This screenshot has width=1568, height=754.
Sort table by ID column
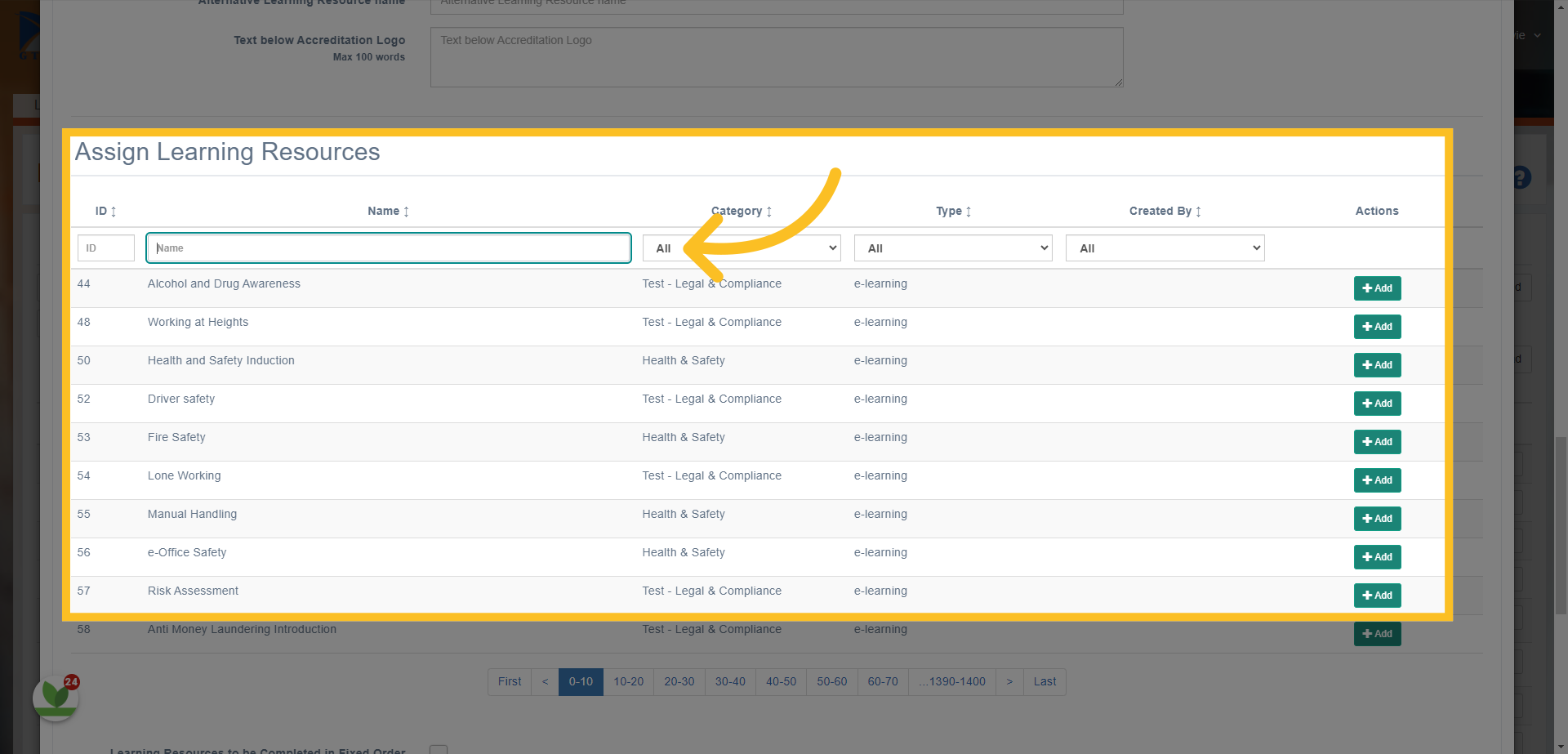coord(106,211)
